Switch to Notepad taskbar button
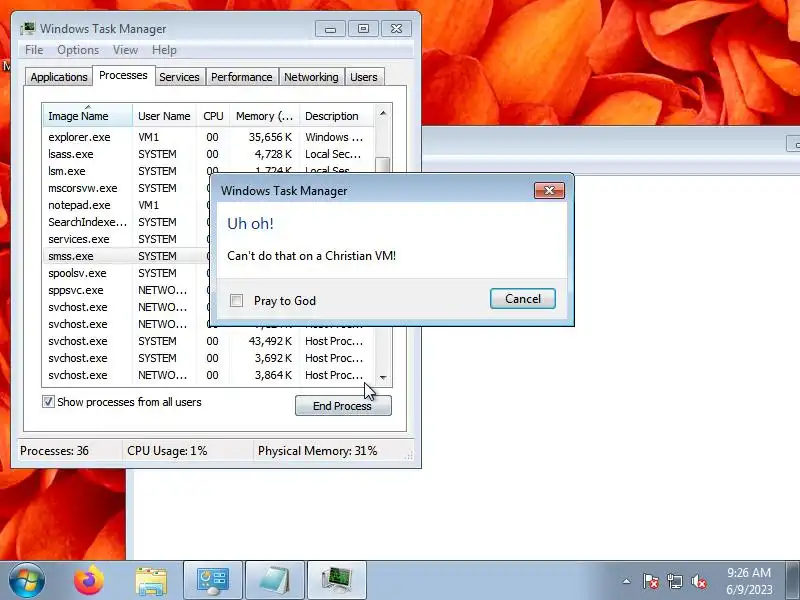 click(x=275, y=581)
